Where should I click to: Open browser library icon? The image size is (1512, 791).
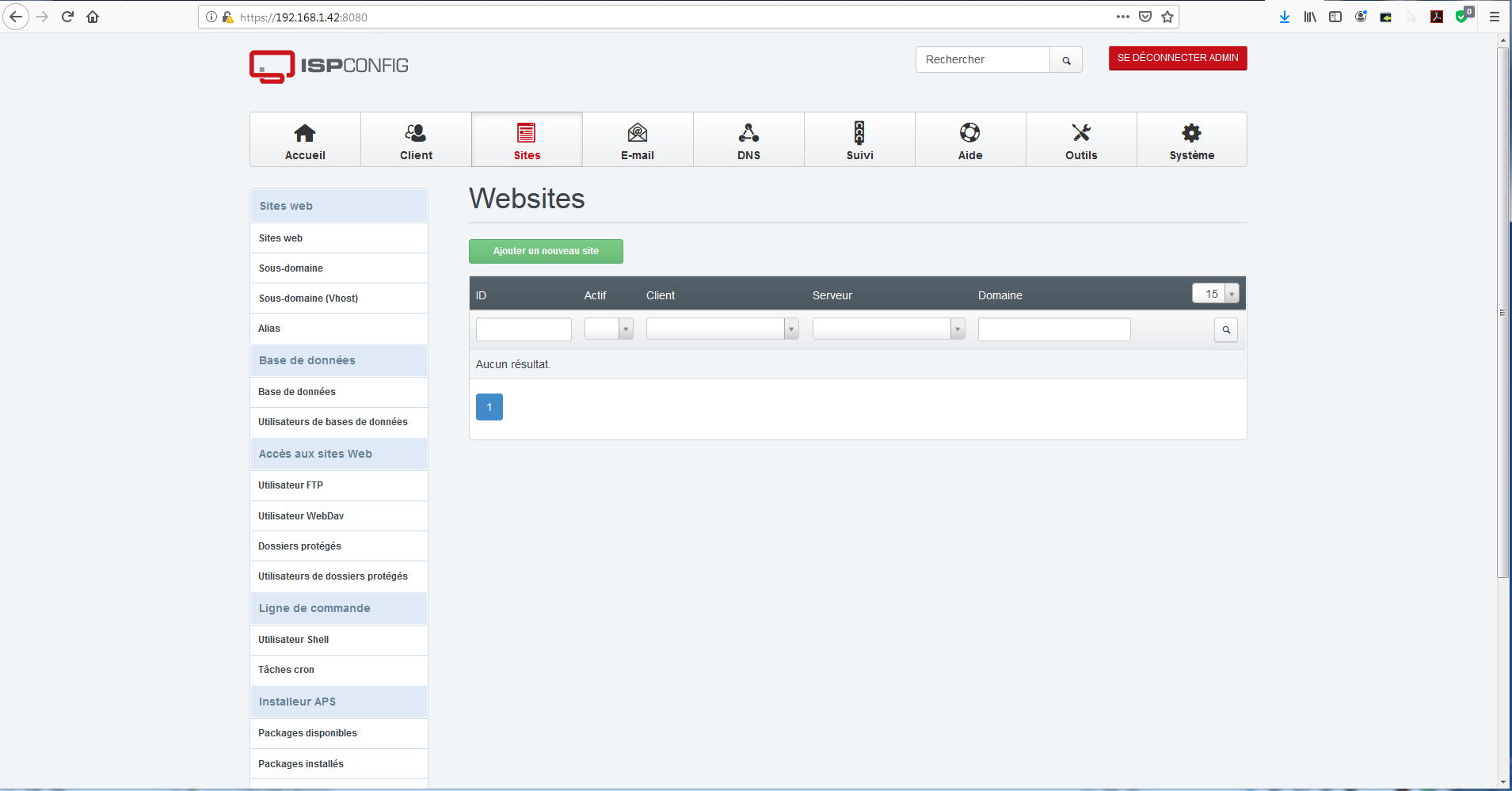pyautogui.click(x=1310, y=17)
